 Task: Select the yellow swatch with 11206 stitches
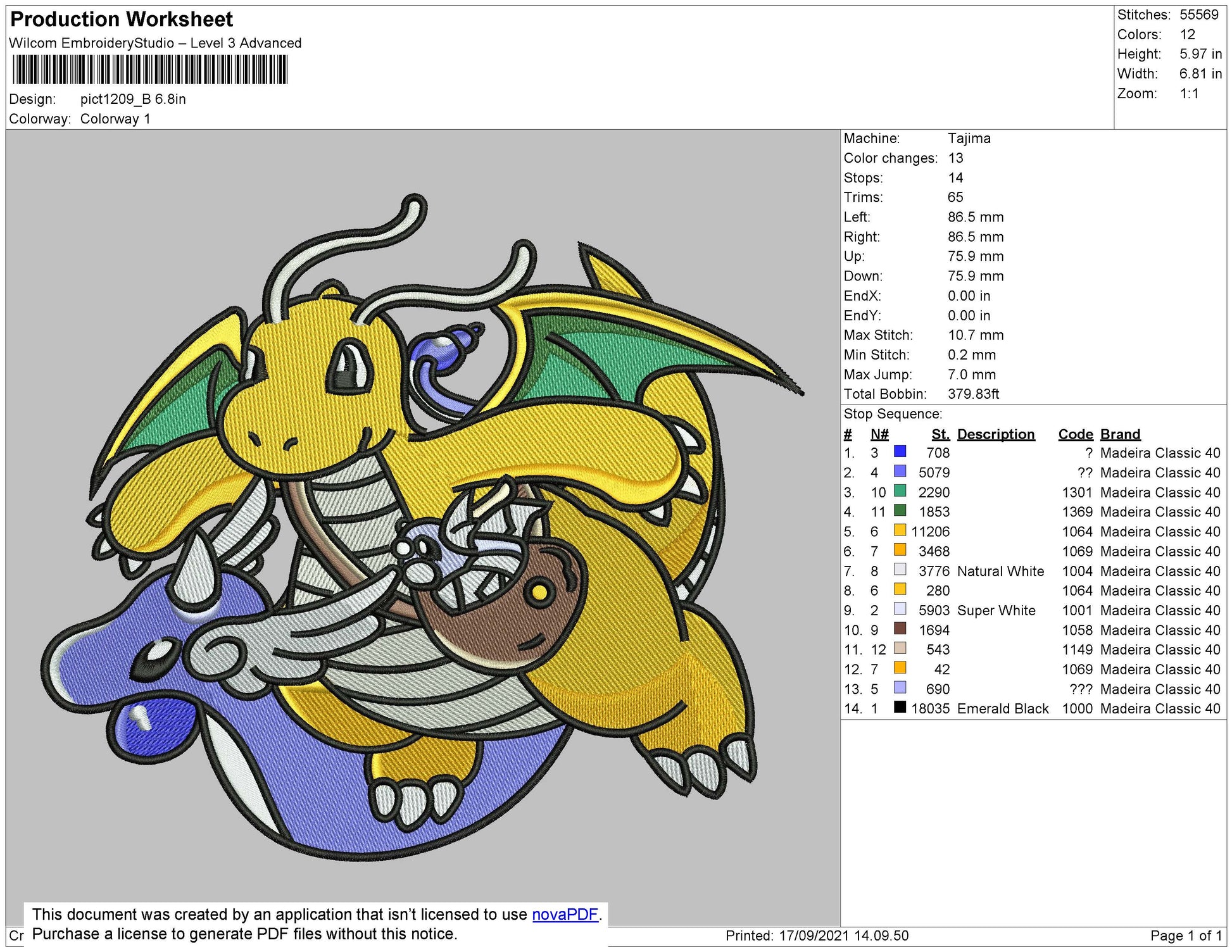(900, 532)
